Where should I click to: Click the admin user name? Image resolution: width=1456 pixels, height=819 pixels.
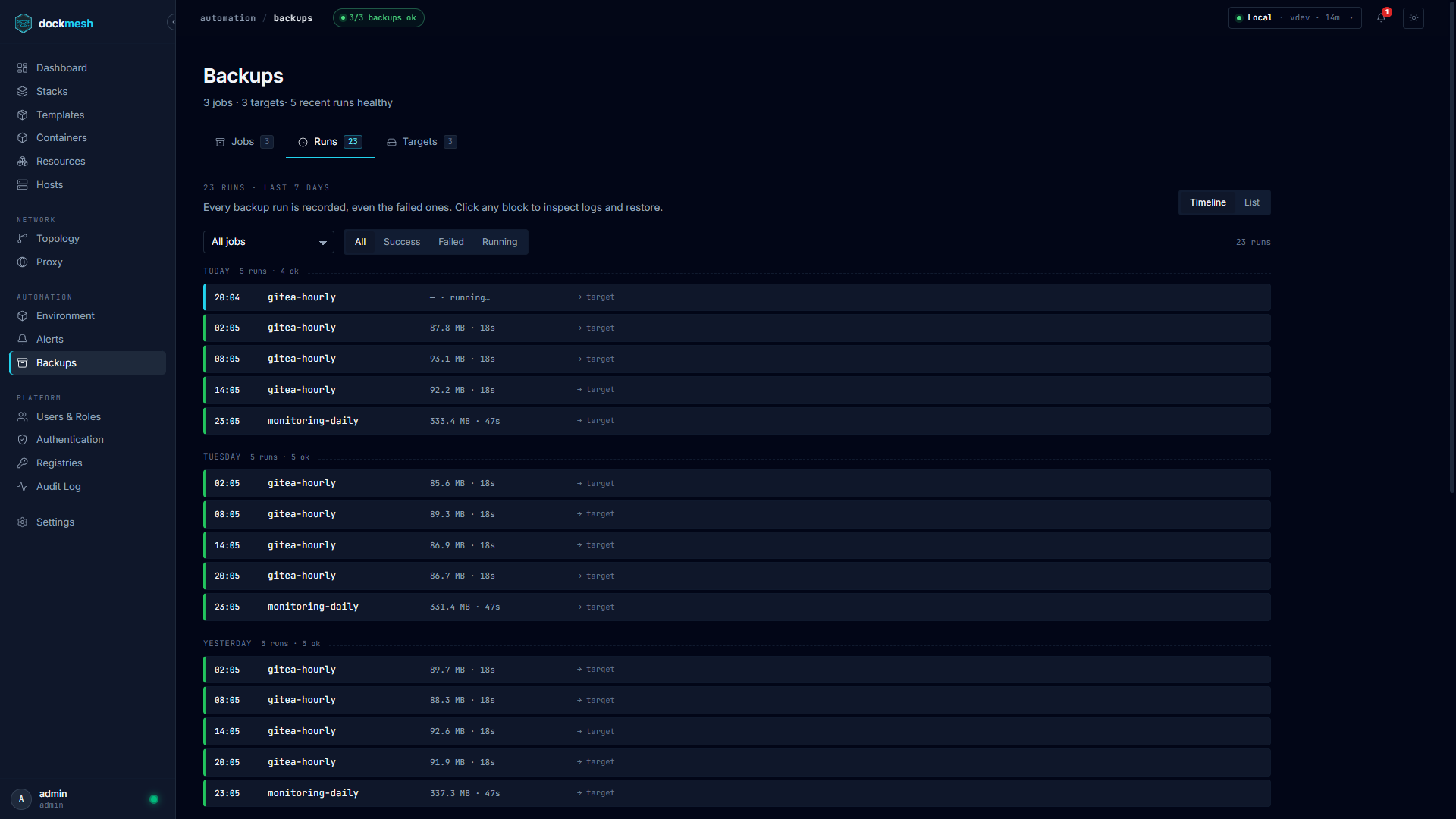click(x=53, y=794)
